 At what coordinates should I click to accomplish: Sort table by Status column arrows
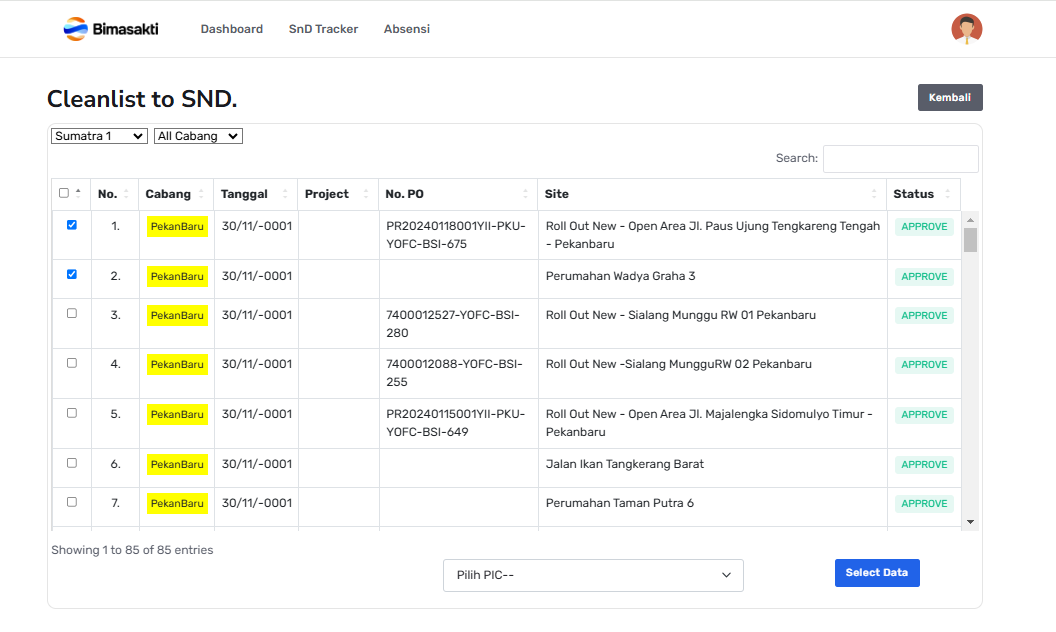point(946,194)
